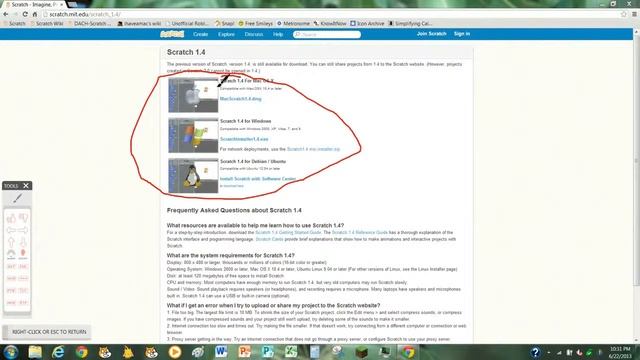Click the Scratch 1.4 msi installer zip link
Image resolution: width=640 pixels, height=360 pixels.
[313, 149]
